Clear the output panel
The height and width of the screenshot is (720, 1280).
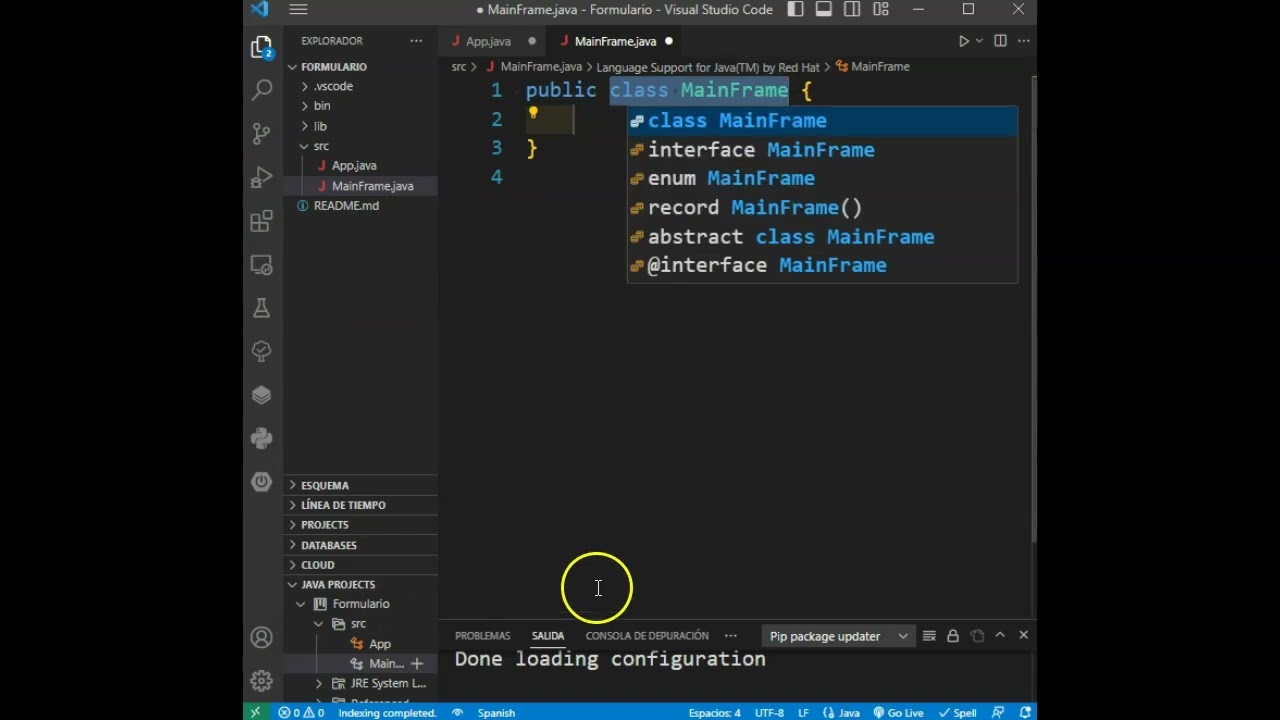point(929,636)
